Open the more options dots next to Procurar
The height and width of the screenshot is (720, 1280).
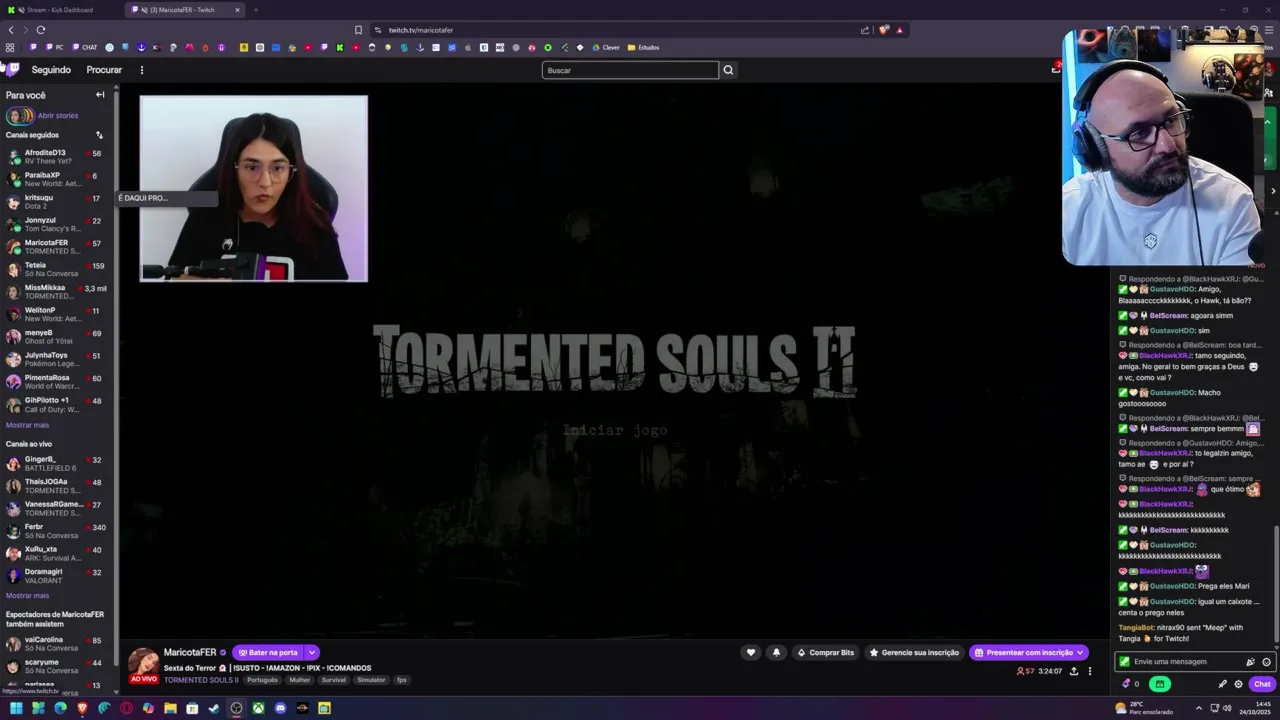(x=141, y=70)
